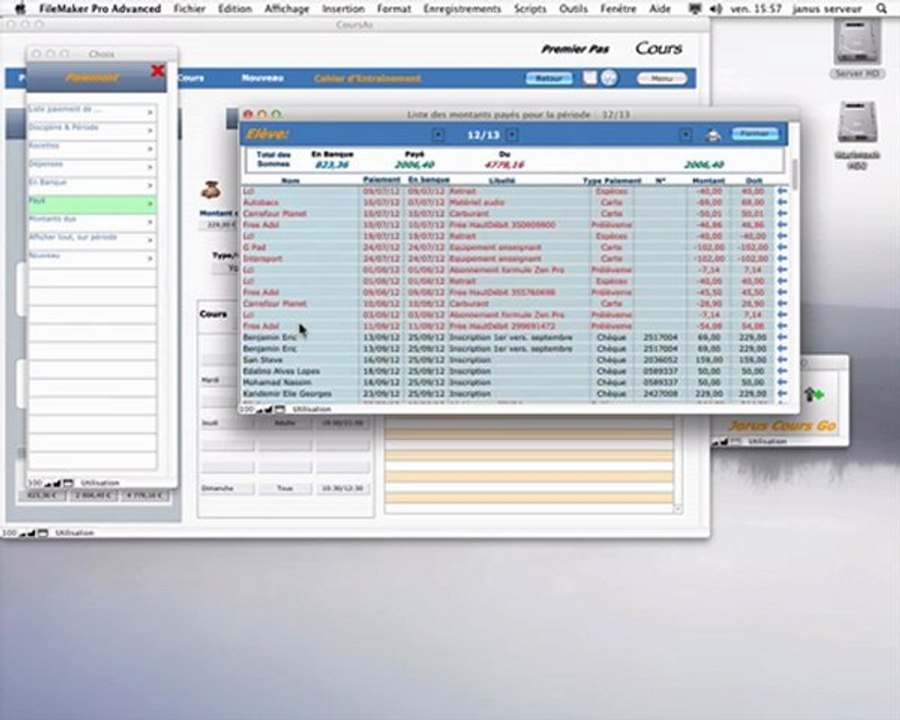The height and width of the screenshot is (720, 900).
Task: Click the arrow on Kandemir Elie Georges row
Action: (782, 393)
